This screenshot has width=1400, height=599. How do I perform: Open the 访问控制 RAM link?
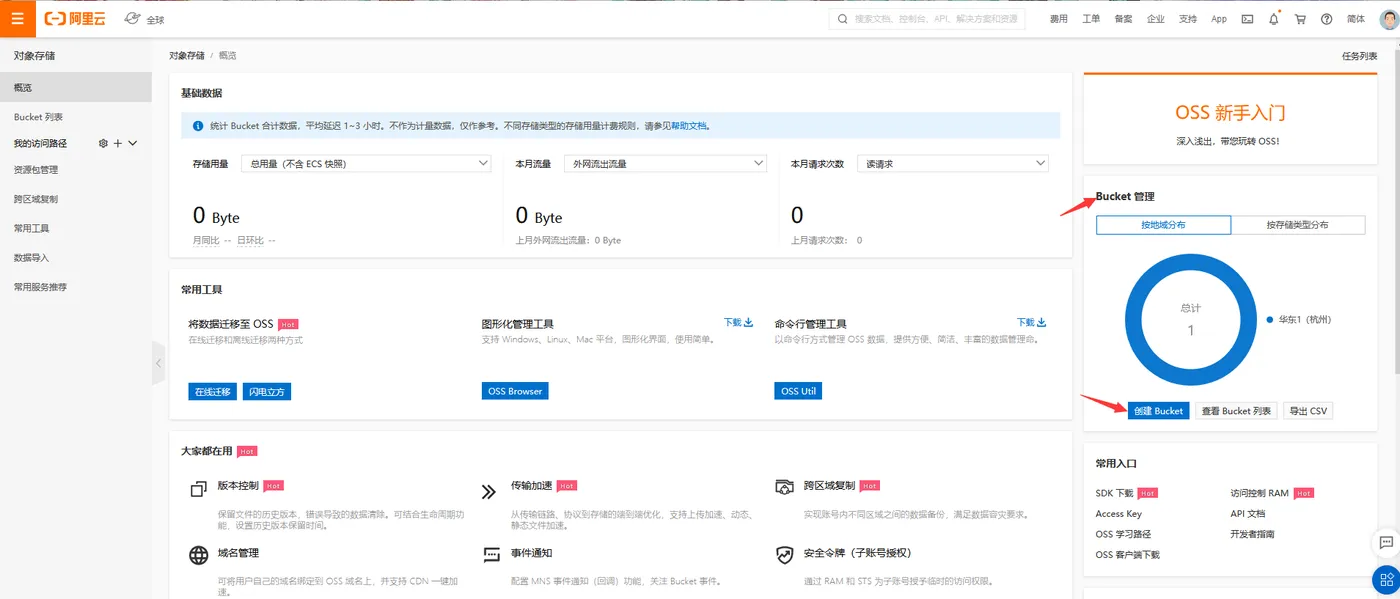pos(1259,493)
